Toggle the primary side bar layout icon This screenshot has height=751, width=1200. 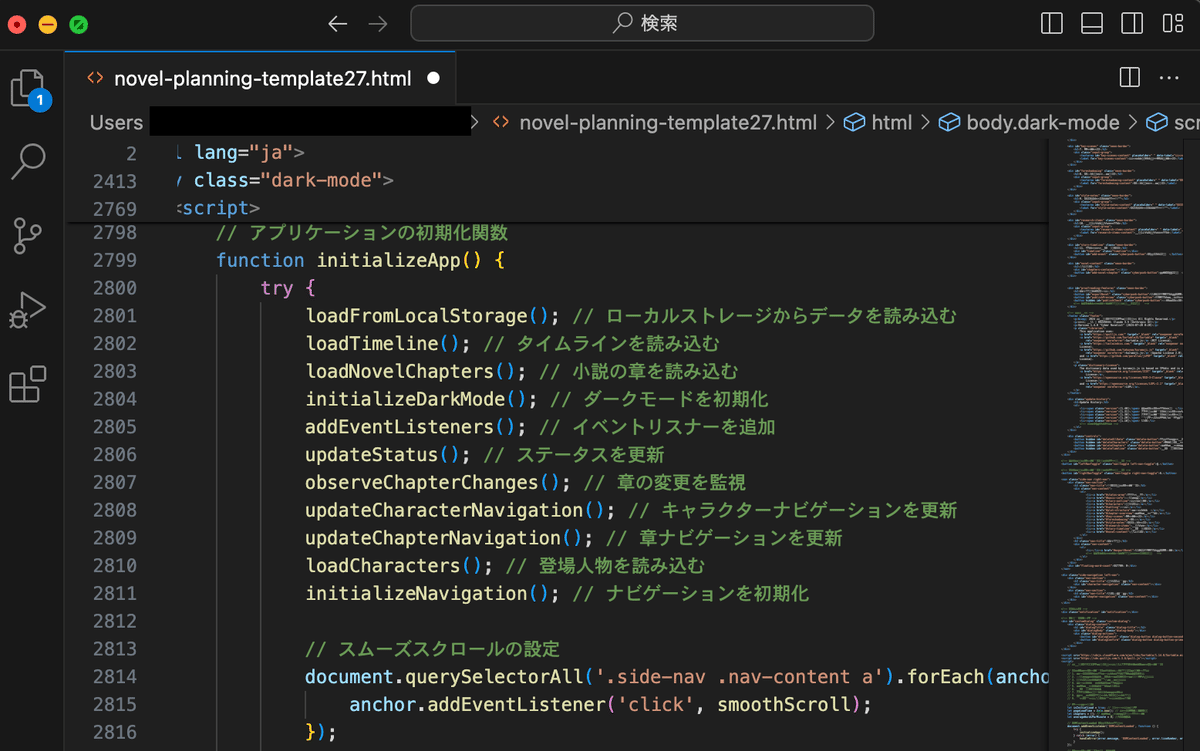[x=1052, y=23]
